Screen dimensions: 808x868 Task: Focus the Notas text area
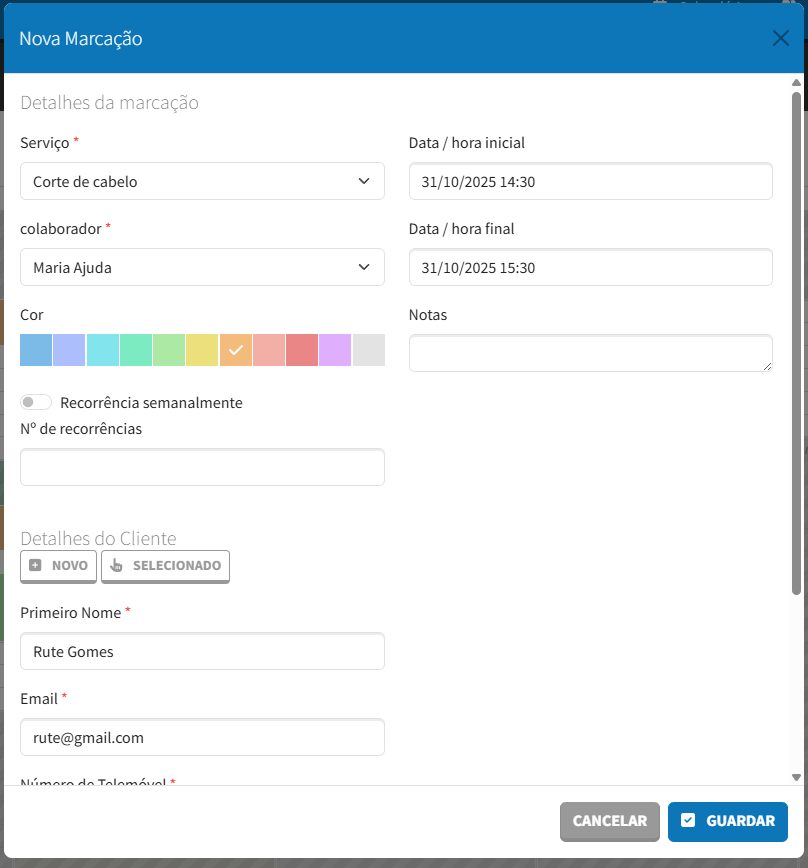click(x=590, y=353)
